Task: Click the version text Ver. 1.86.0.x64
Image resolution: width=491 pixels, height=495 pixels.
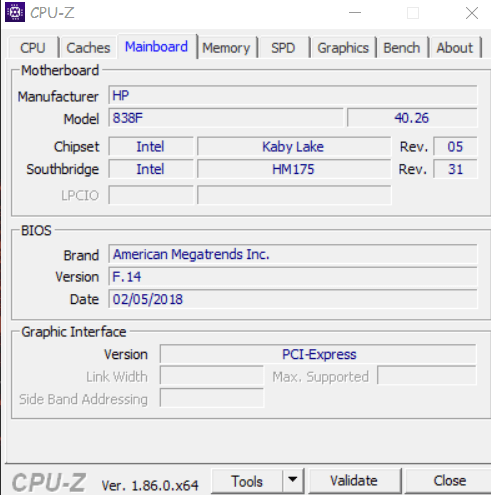Action: point(150,485)
